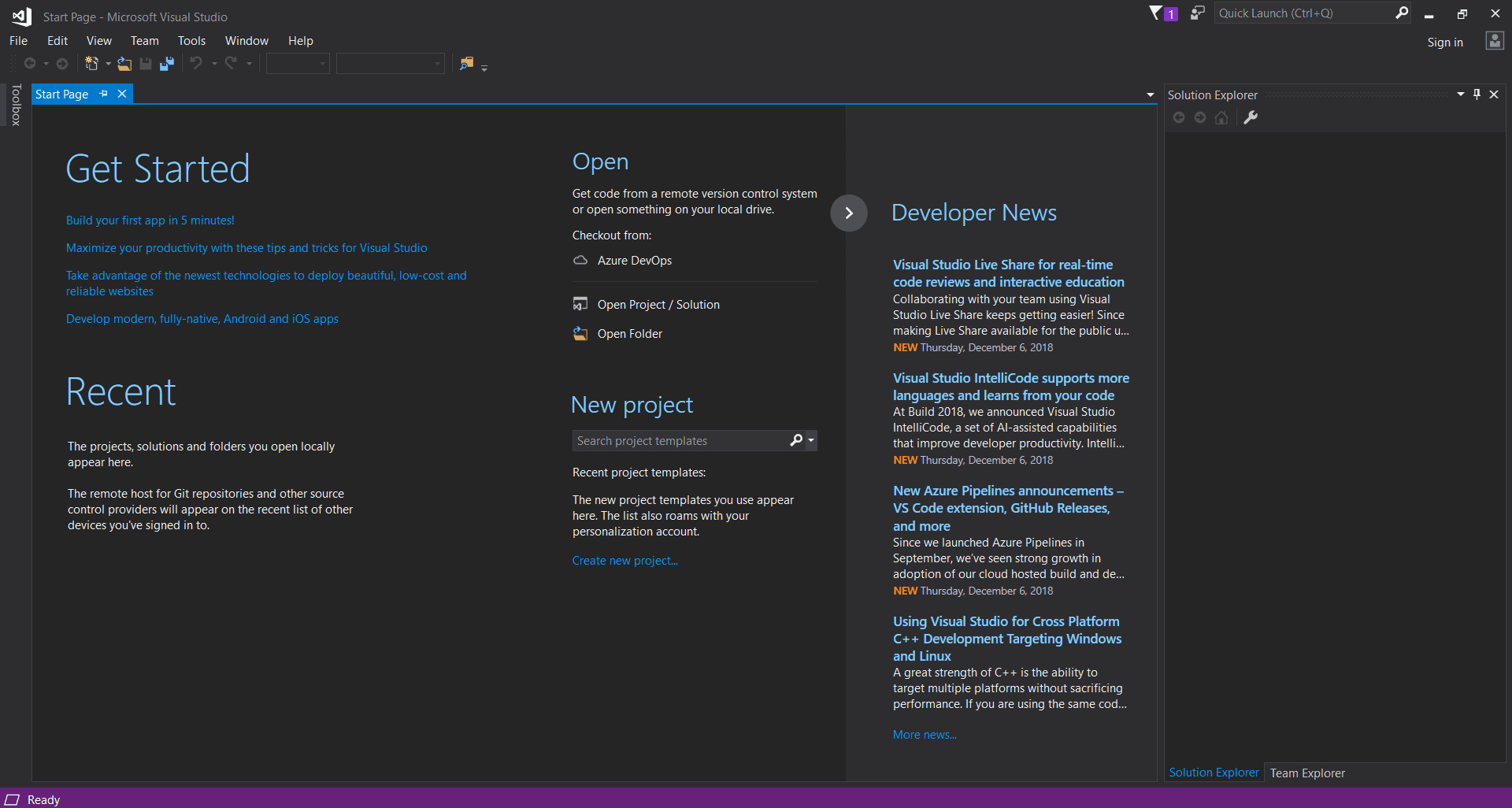1512x808 pixels.
Task: Open toolbar options overflow arrow
Action: pyautogui.click(x=484, y=68)
